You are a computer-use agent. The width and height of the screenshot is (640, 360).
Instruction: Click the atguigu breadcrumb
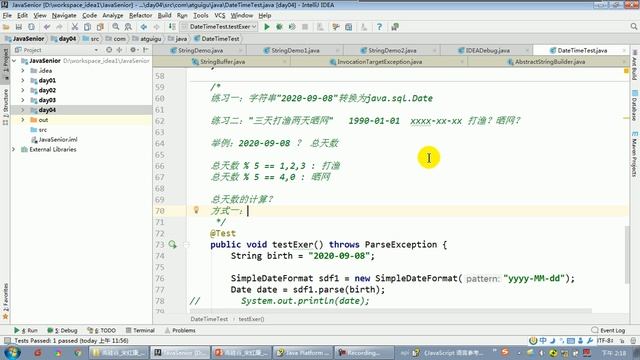pos(147,39)
